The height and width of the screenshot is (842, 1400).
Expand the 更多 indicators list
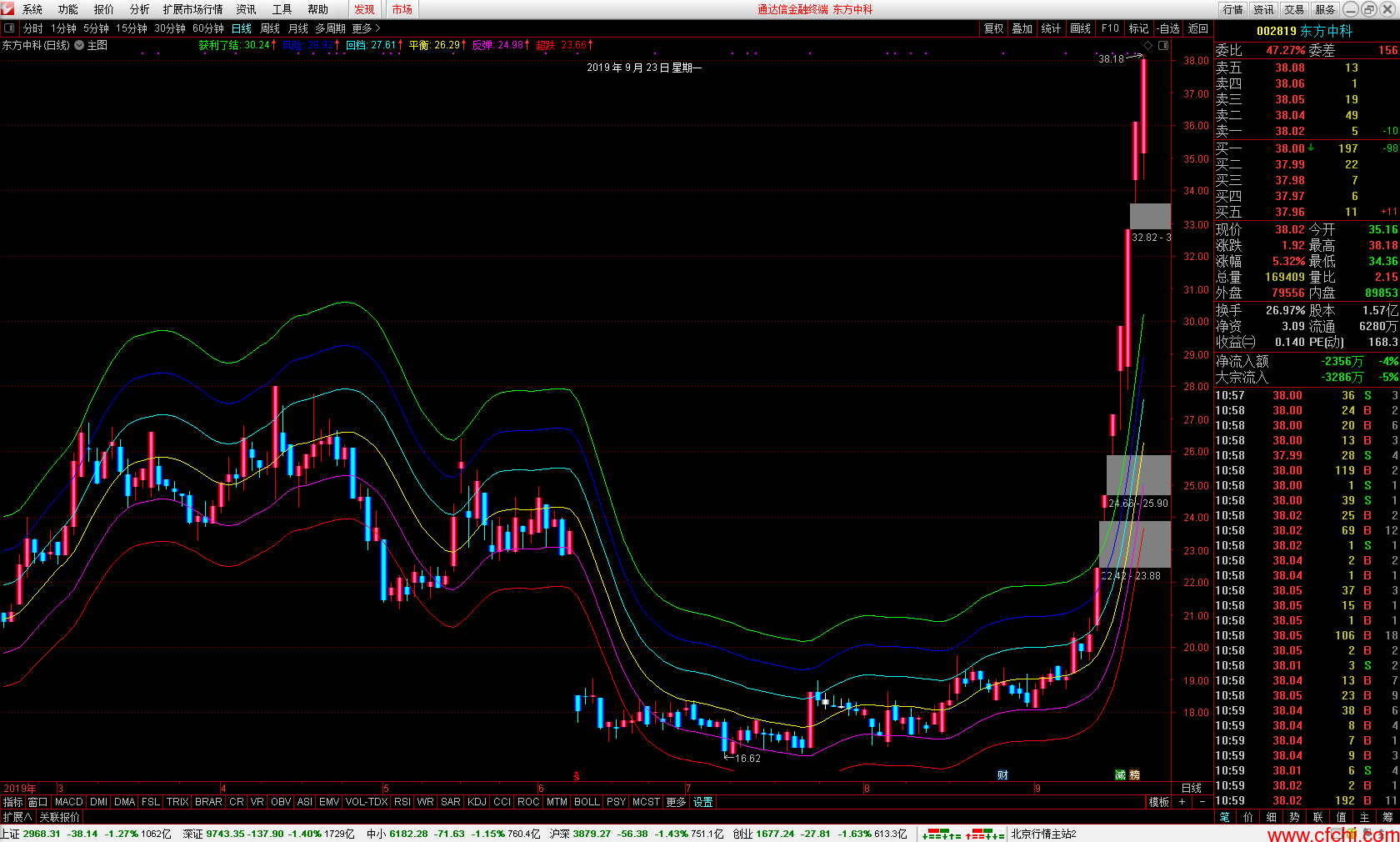pos(676,801)
